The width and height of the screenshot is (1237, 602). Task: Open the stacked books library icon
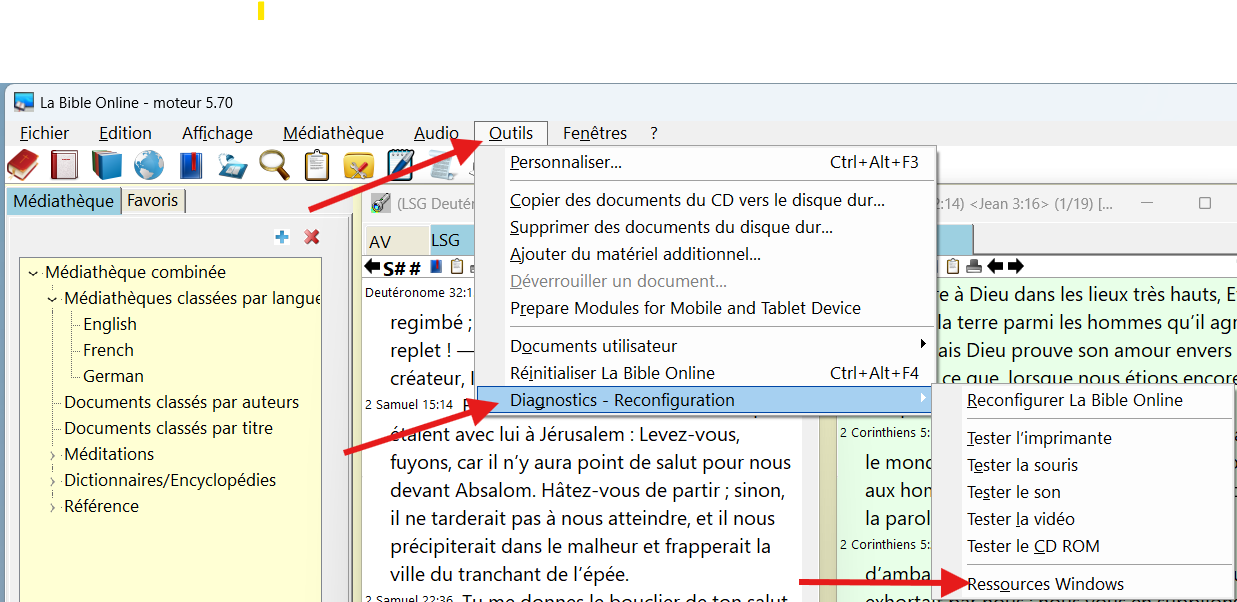tap(107, 165)
